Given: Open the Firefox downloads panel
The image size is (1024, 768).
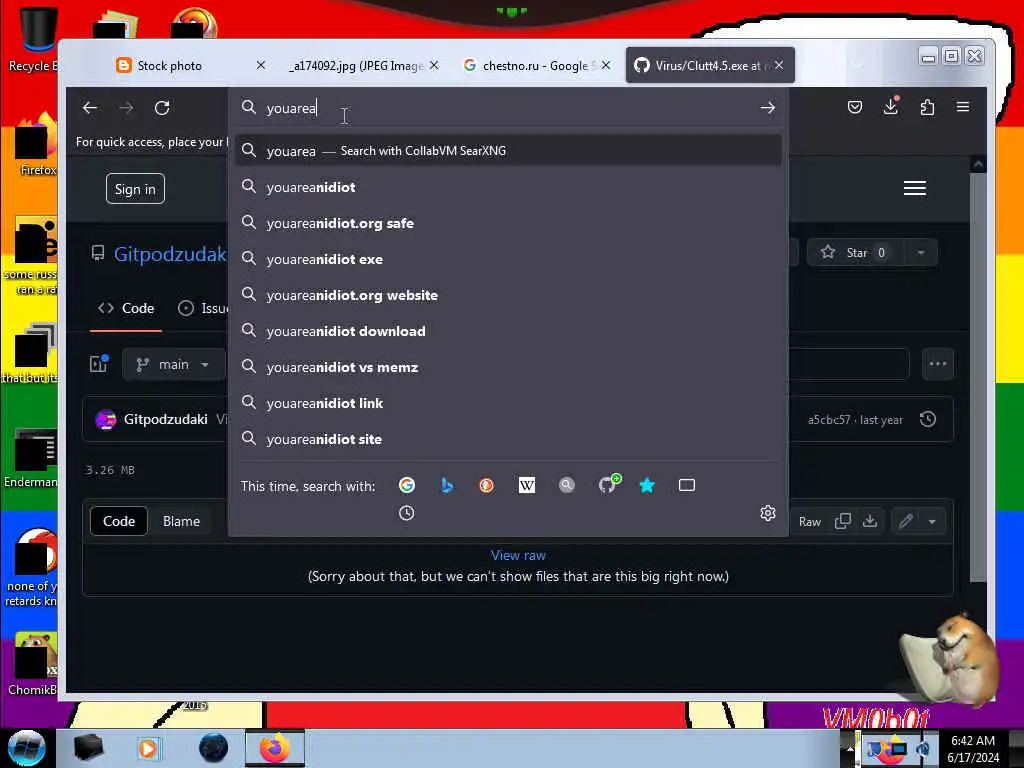Looking at the screenshot, I should (x=891, y=106).
